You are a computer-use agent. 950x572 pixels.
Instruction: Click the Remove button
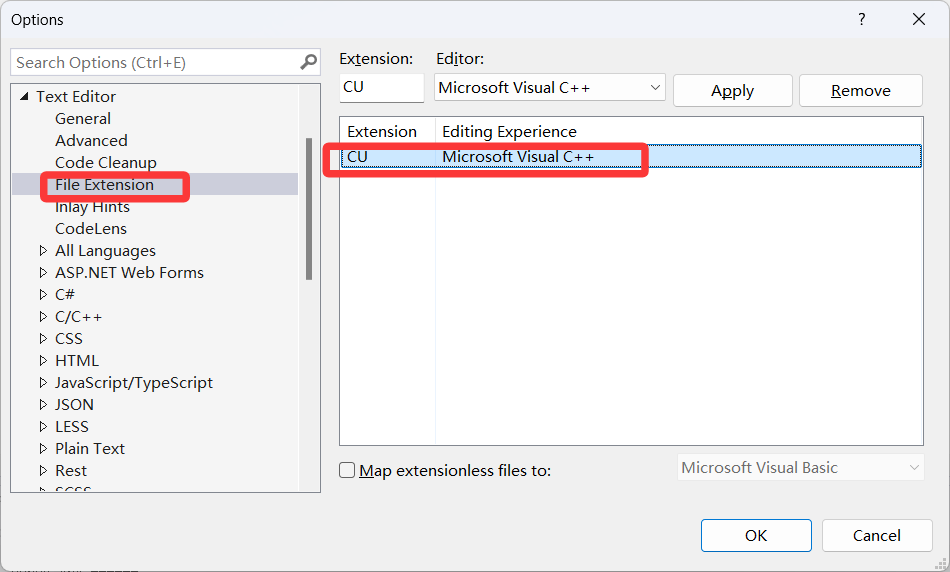click(861, 91)
